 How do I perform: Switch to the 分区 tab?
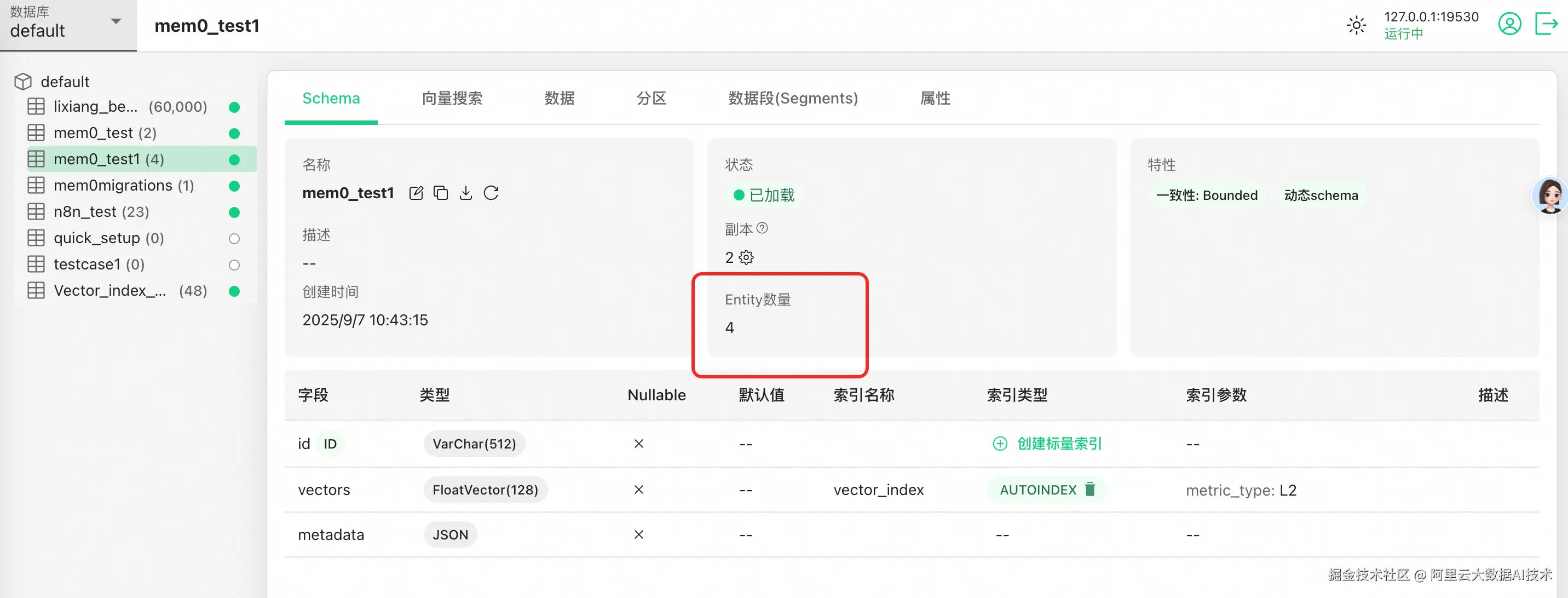(x=651, y=99)
